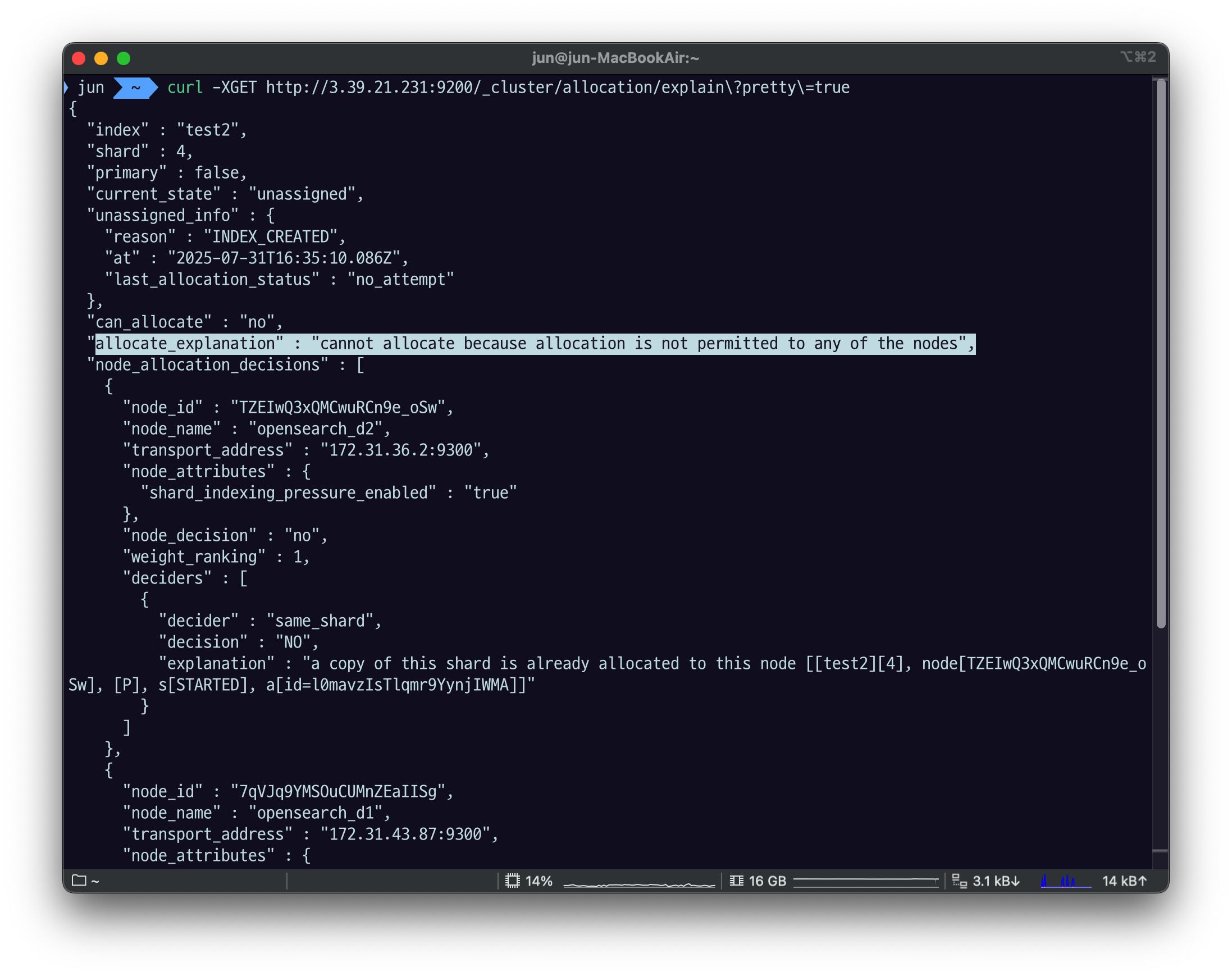Viewport: 1232px width, 976px height.
Task: Click the "unassigned_info" opening brace line
Action: pyautogui.click(x=181, y=216)
